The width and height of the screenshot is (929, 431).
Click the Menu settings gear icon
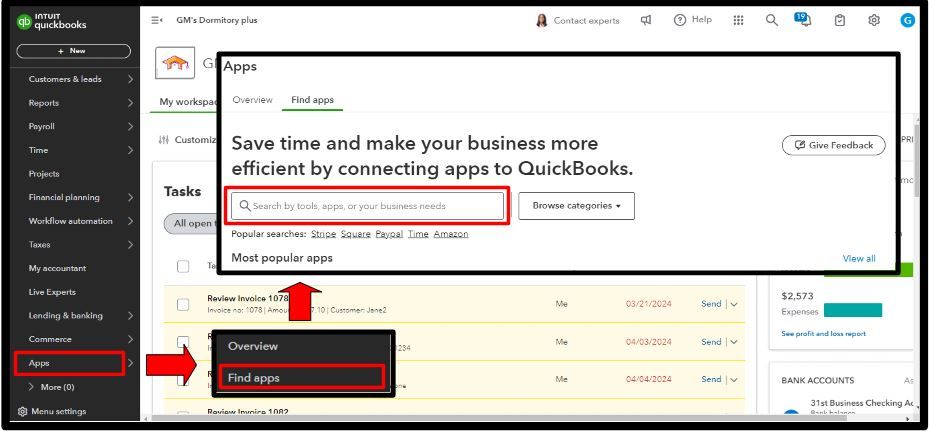[x=23, y=411]
